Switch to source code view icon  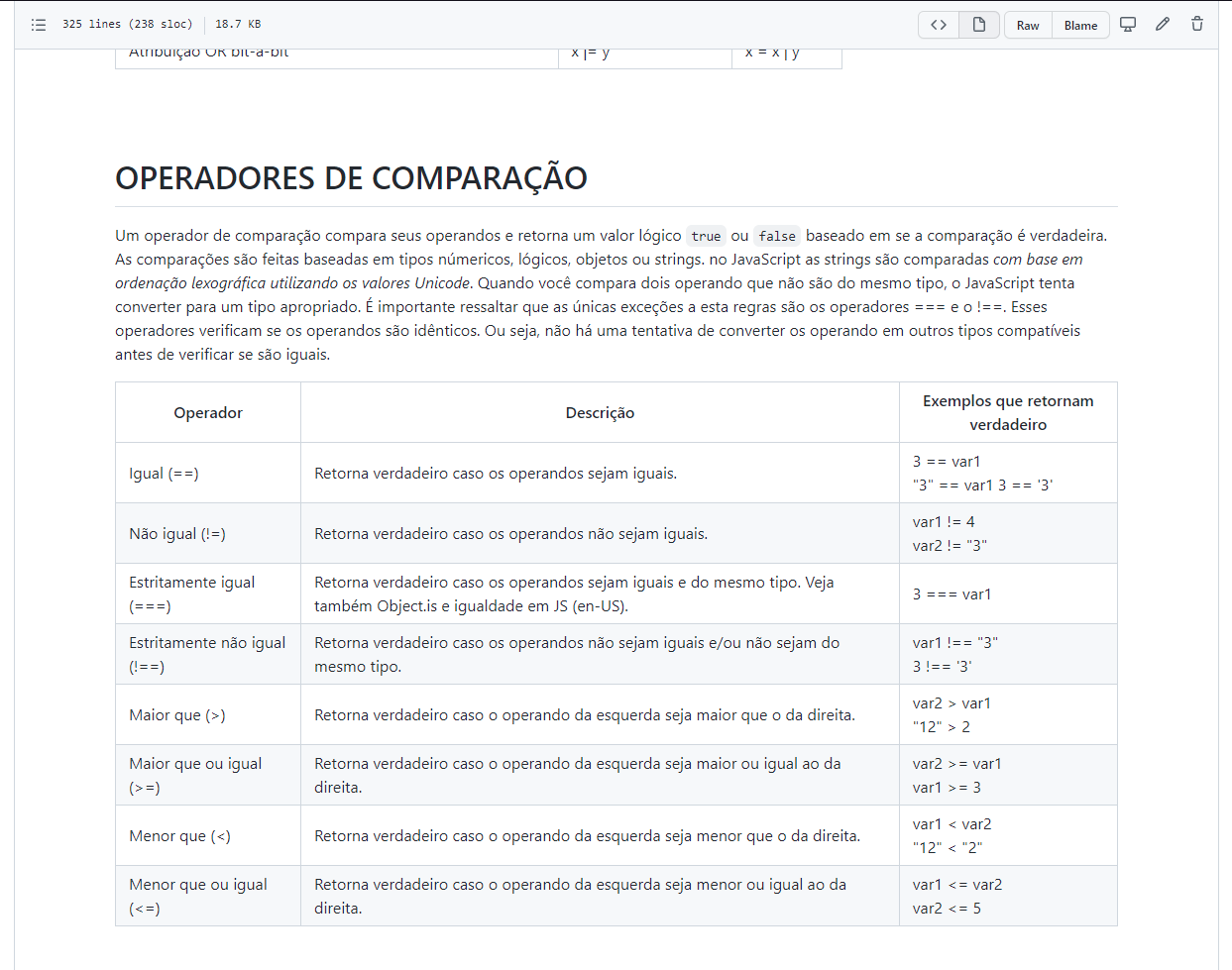[939, 25]
